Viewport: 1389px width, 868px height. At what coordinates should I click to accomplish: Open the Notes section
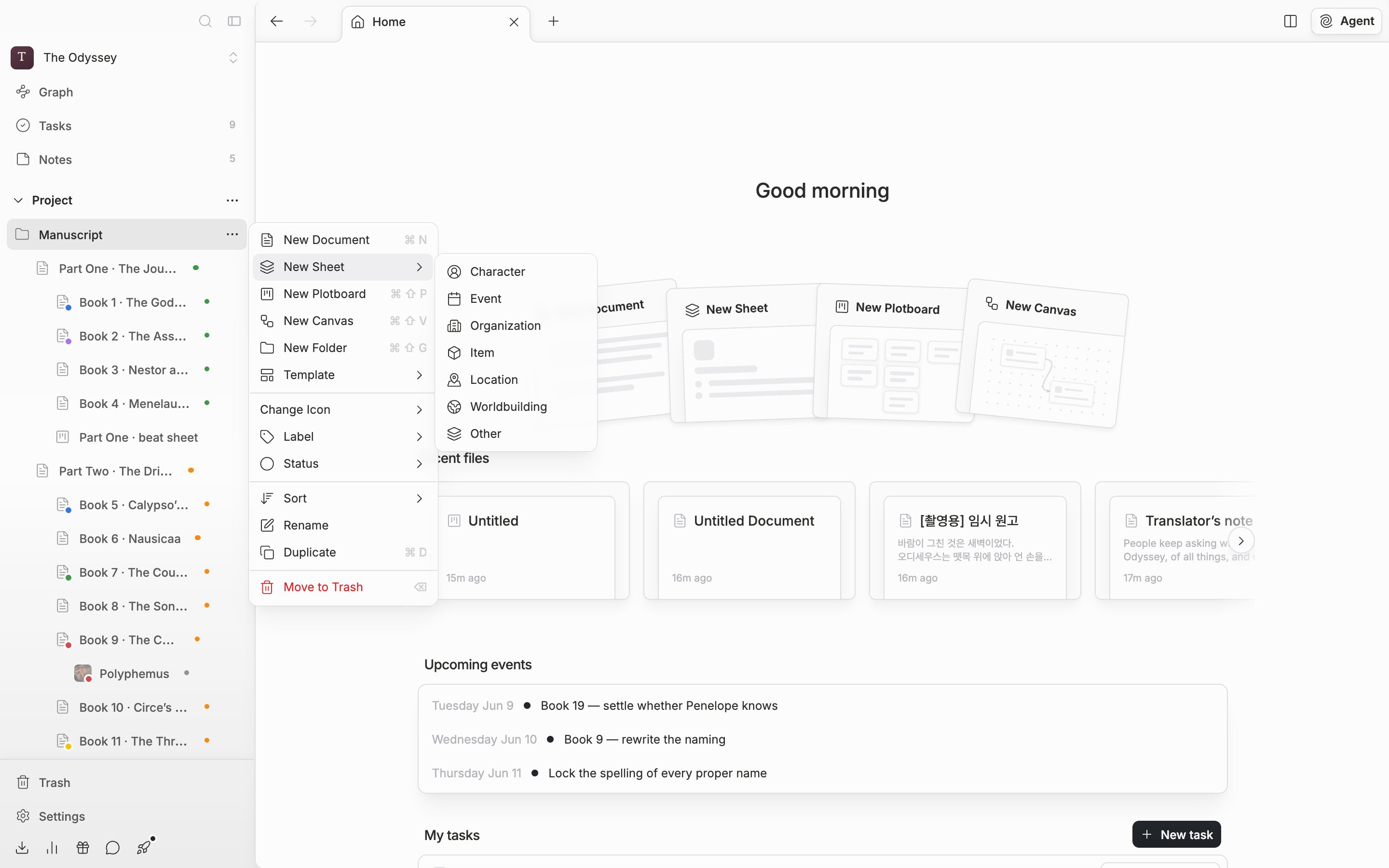click(x=127, y=159)
